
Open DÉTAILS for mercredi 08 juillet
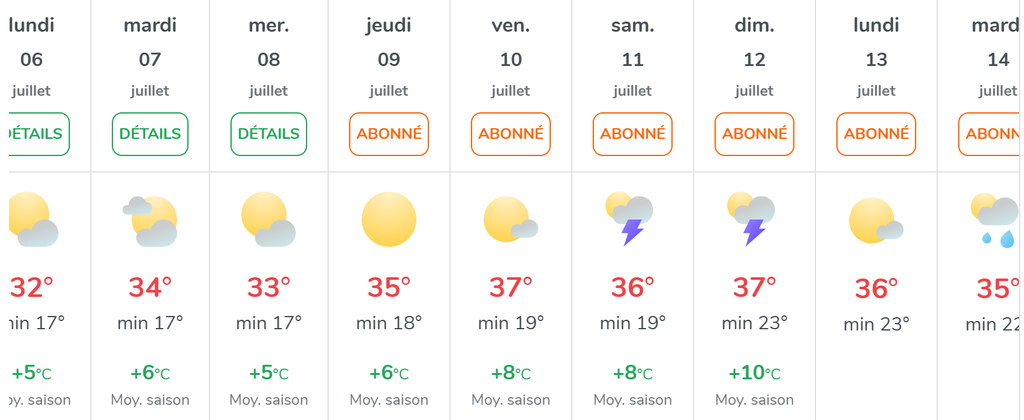tap(268, 134)
